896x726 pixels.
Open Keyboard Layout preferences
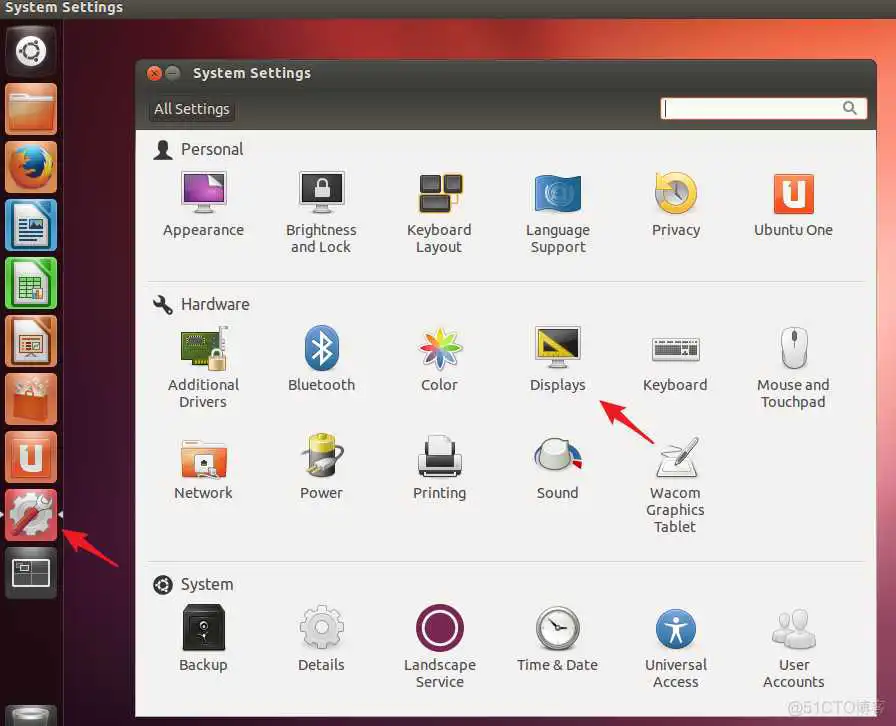[439, 200]
